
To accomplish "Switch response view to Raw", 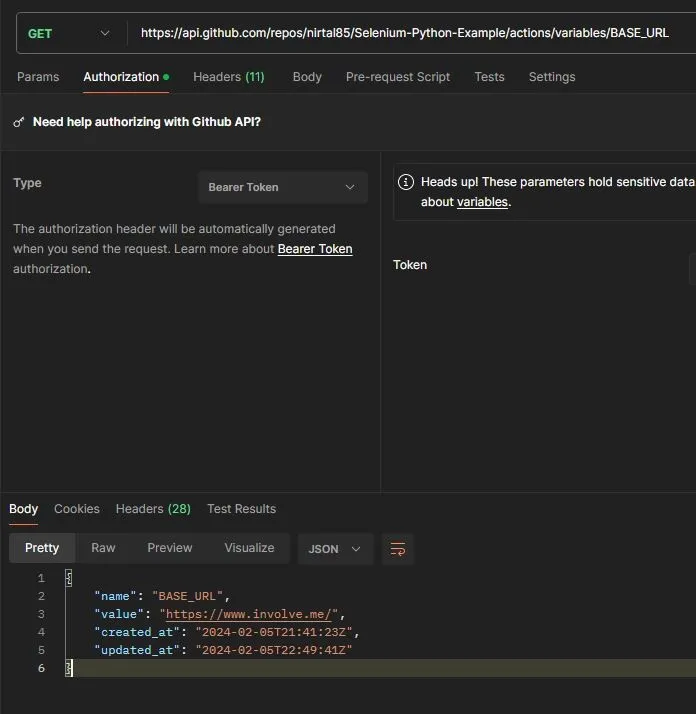I will click(103, 548).
